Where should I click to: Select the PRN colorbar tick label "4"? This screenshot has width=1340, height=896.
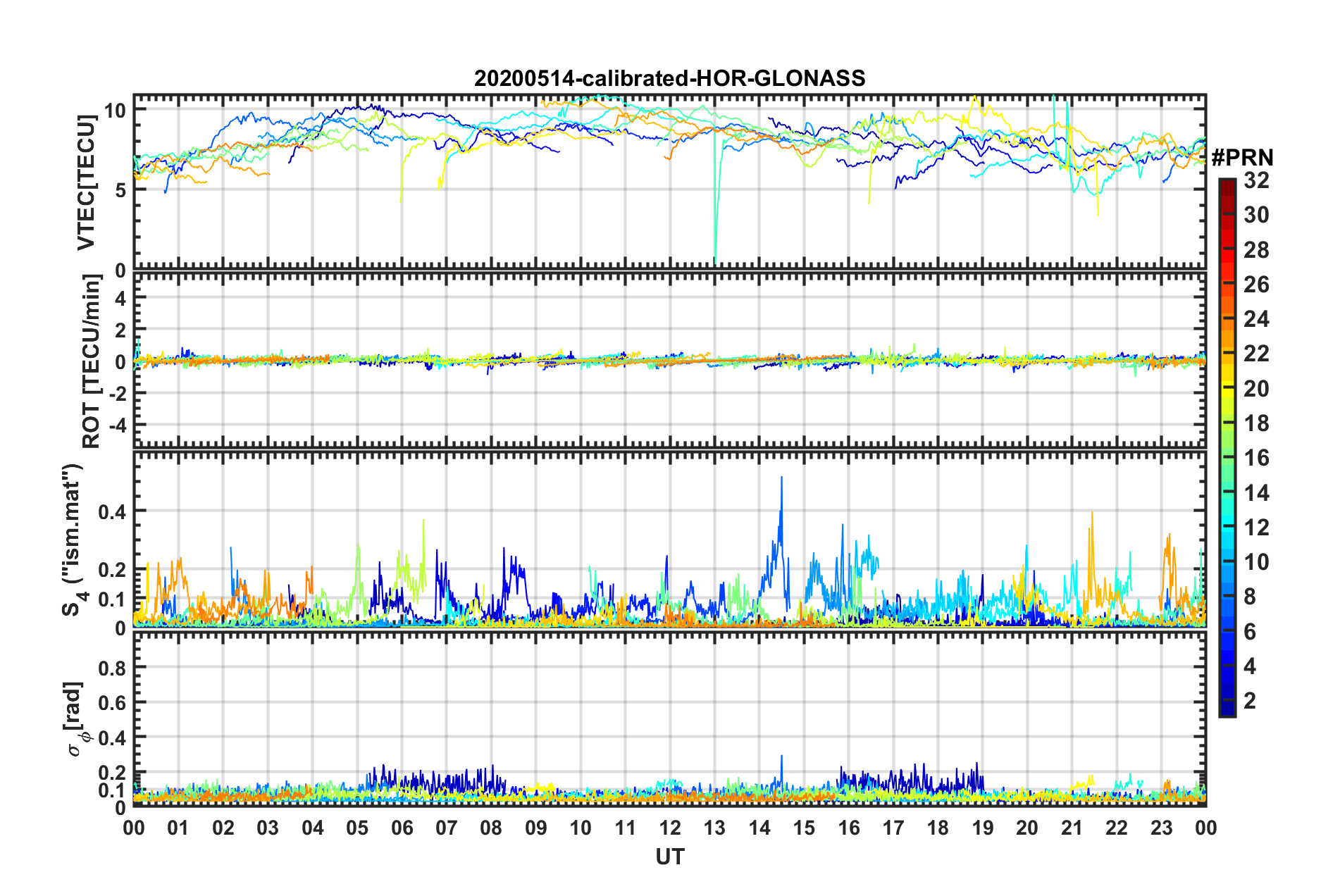coord(1250,666)
